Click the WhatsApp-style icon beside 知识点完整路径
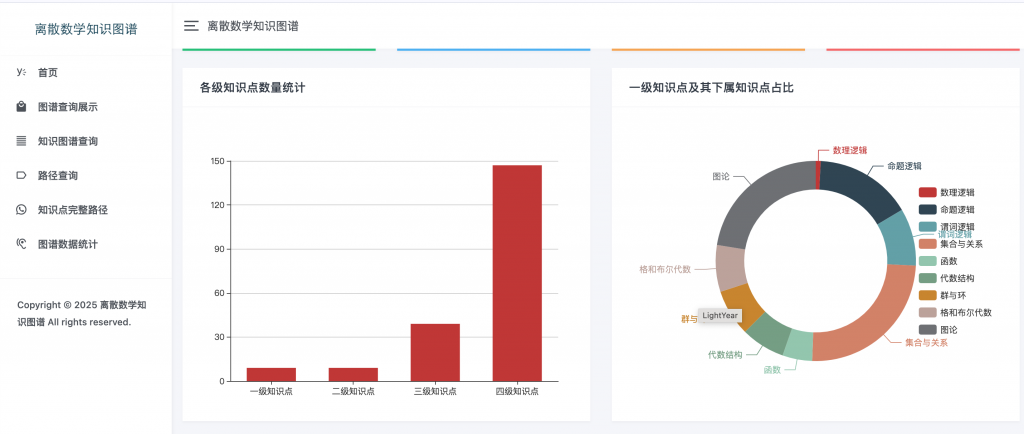 point(21,209)
